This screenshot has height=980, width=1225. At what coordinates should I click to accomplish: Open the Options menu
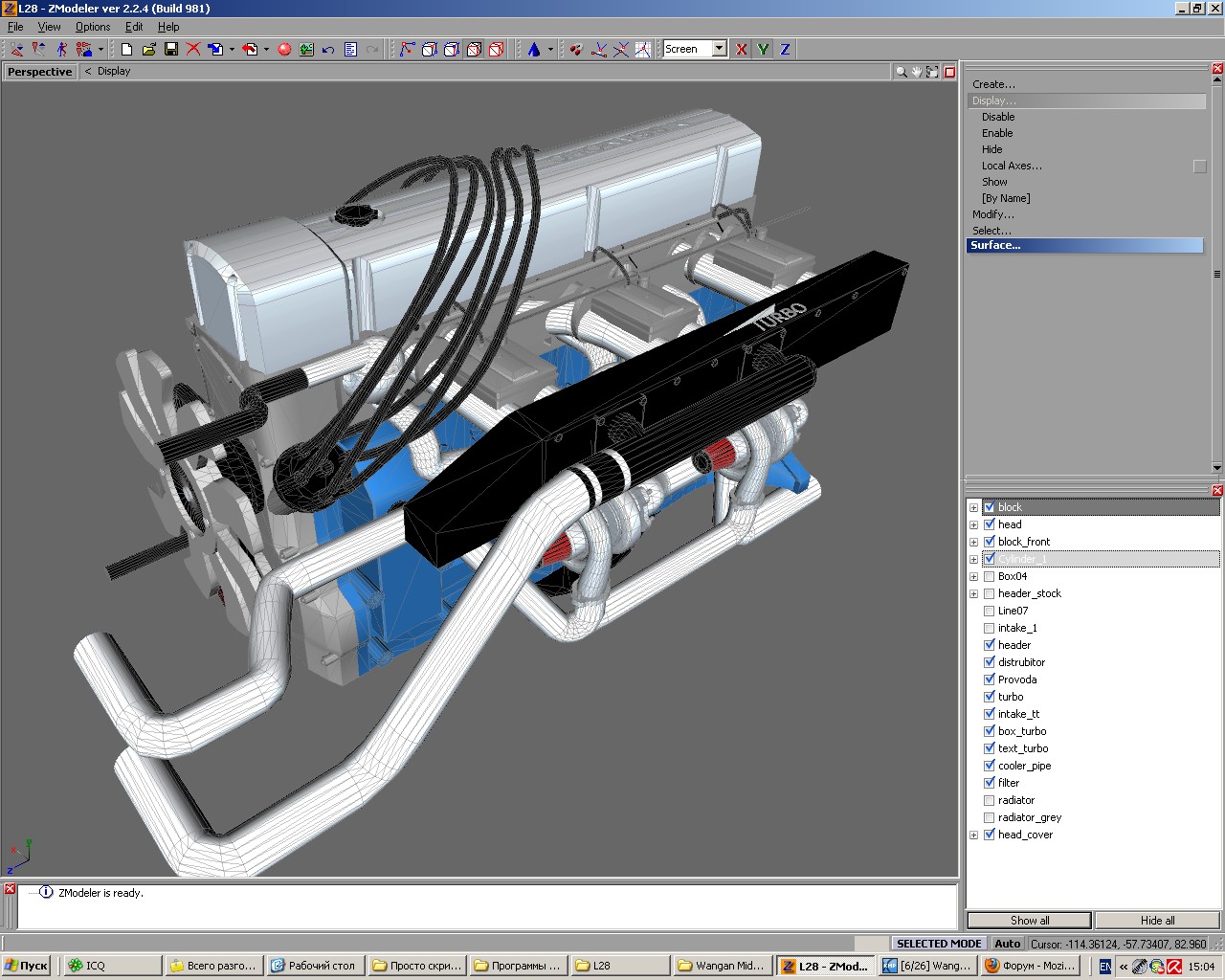pyautogui.click(x=93, y=27)
